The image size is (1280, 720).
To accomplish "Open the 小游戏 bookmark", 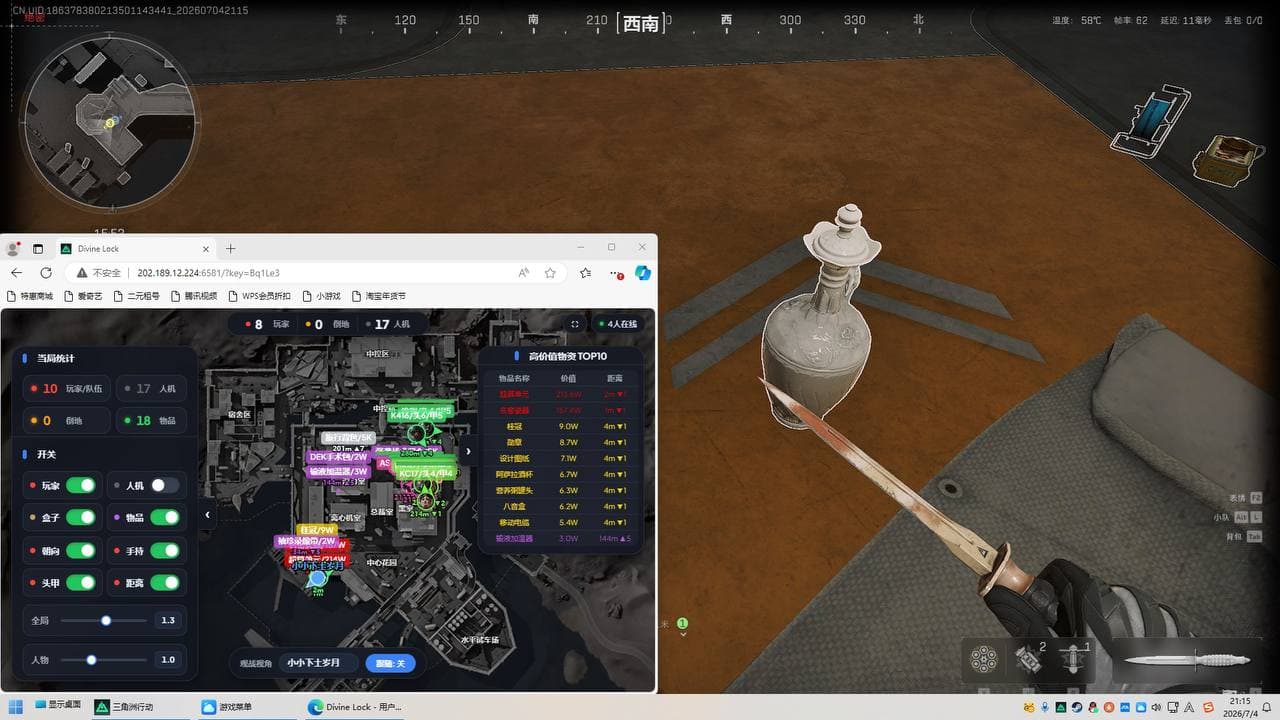I will [x=321, y=296].
